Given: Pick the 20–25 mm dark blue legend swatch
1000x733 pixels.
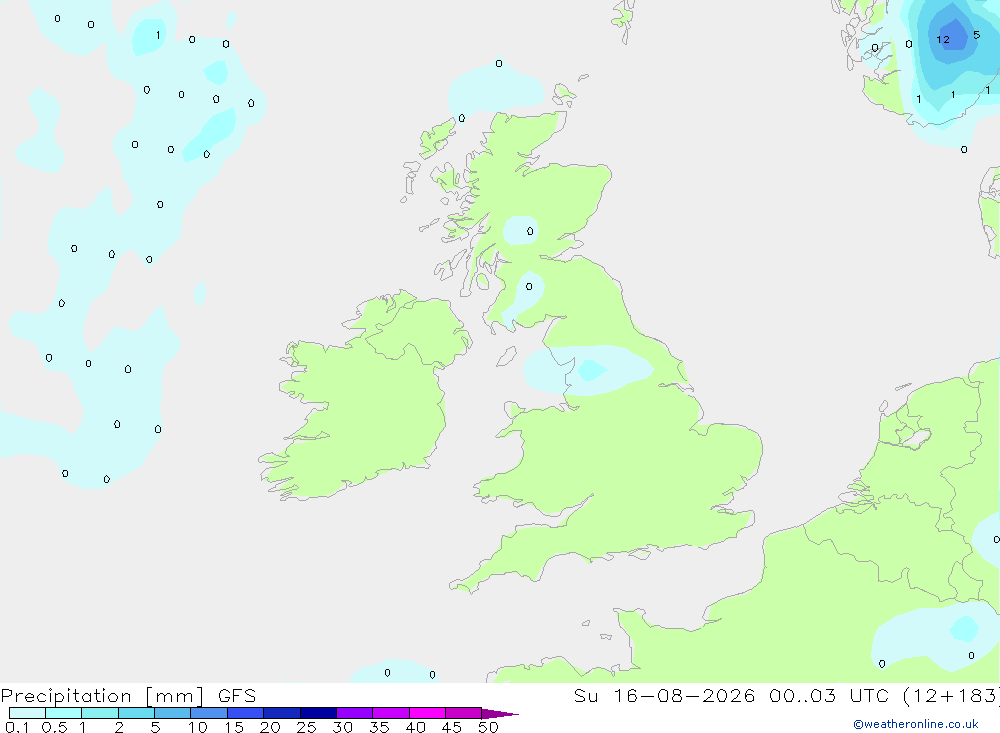Looking at the screenshot, I should tap(281, 713).
